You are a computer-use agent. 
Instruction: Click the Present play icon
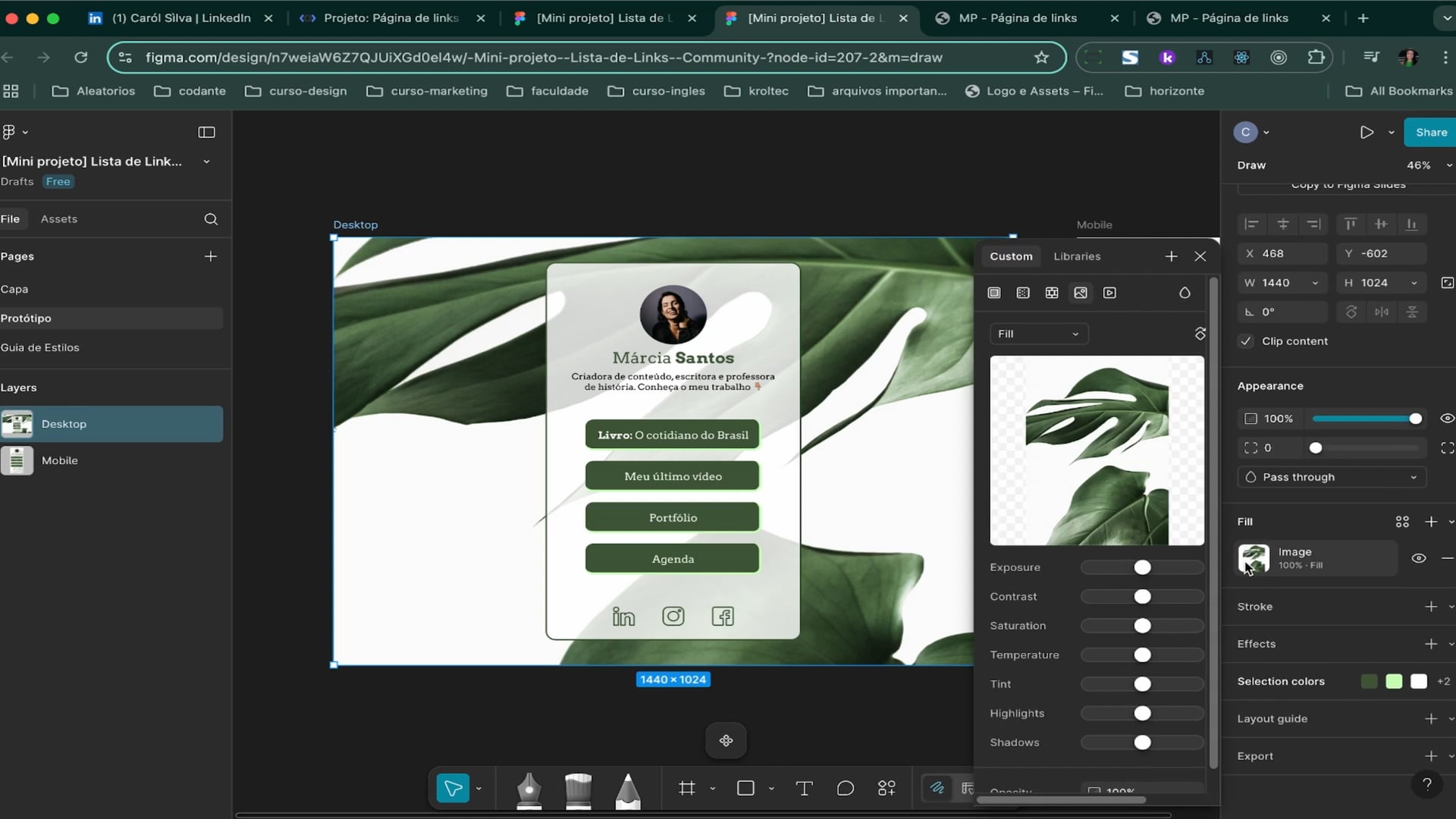pyautogui.click(x=1367, y=132)
